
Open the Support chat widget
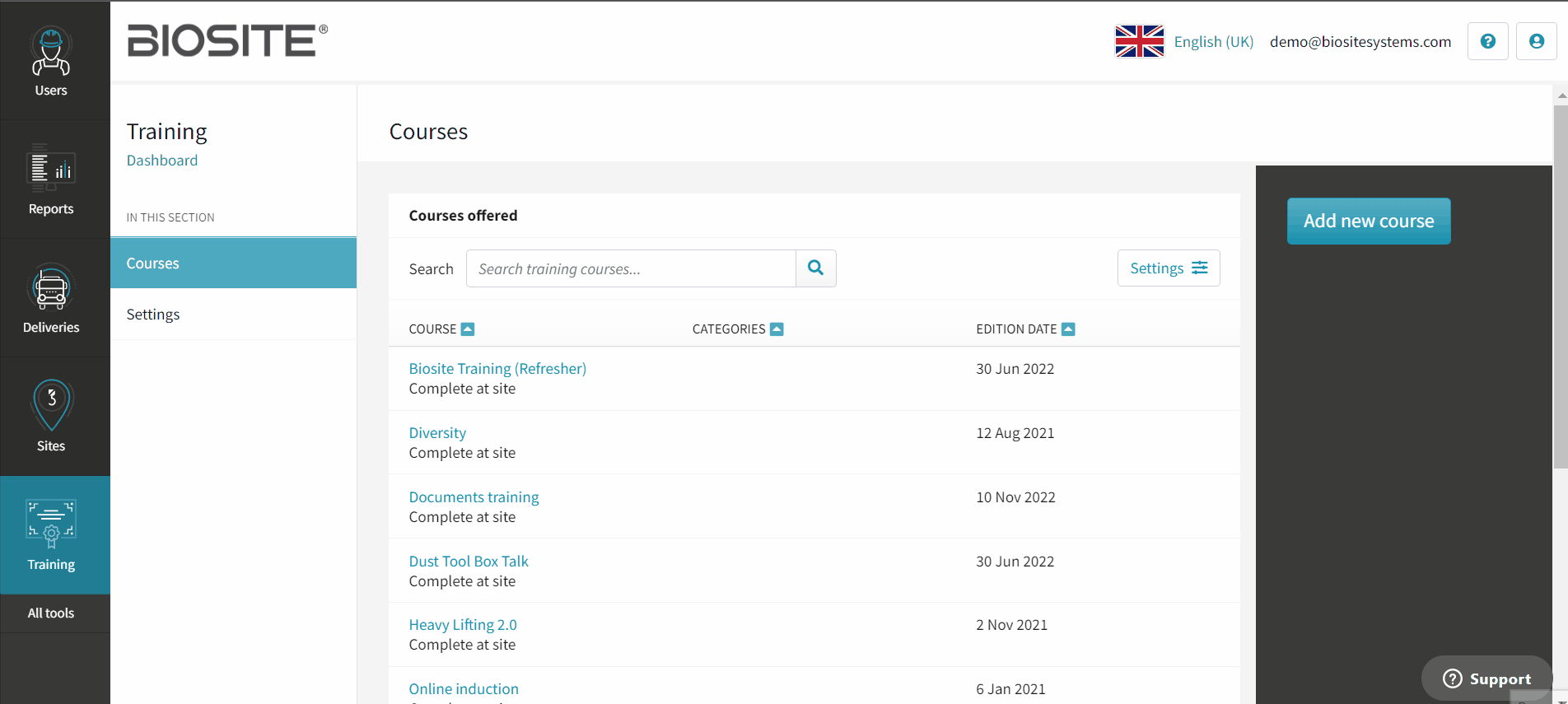1487,678
